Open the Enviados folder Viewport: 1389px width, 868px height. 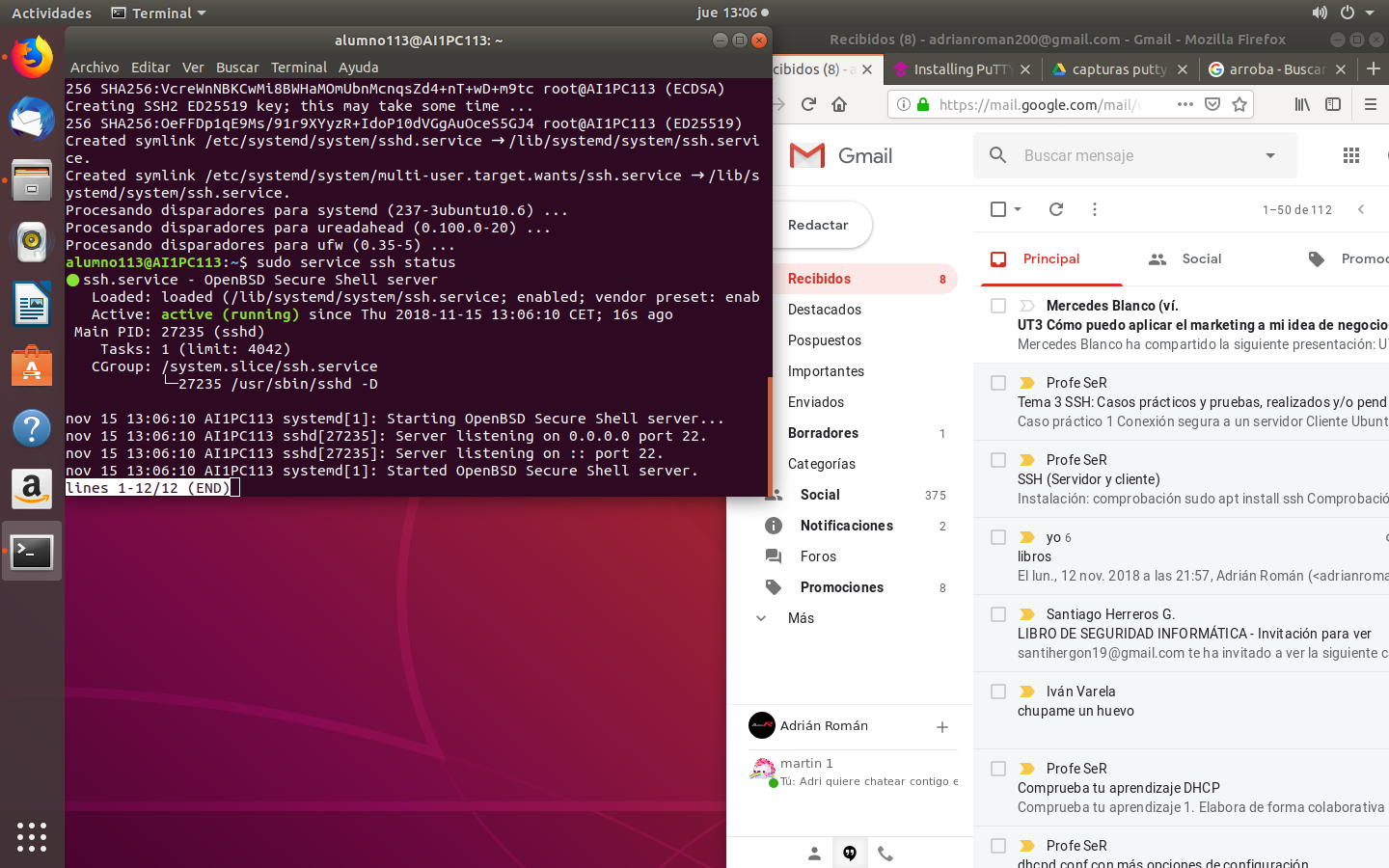[816, 402]
